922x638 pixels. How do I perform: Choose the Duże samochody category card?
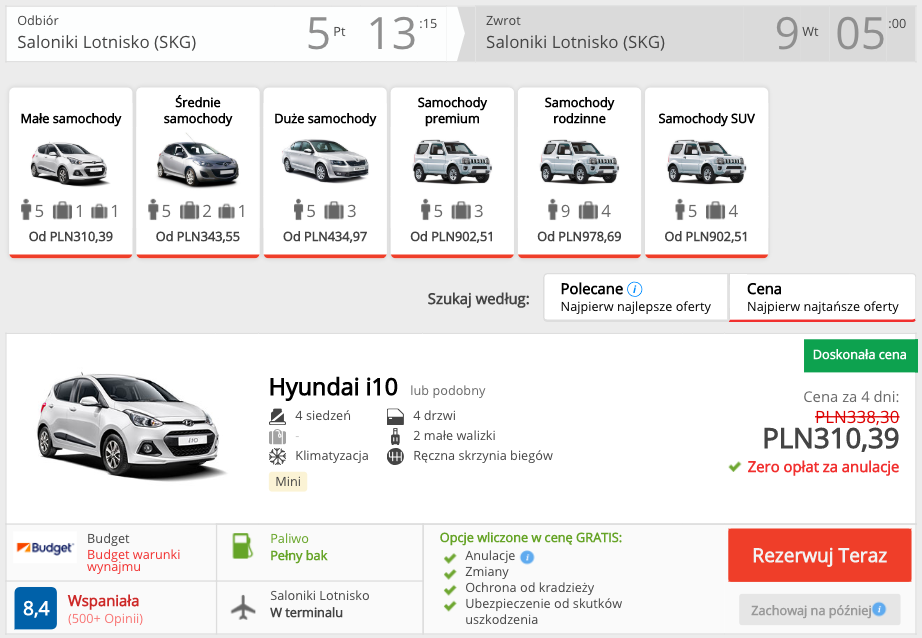(x=325, y=172)
